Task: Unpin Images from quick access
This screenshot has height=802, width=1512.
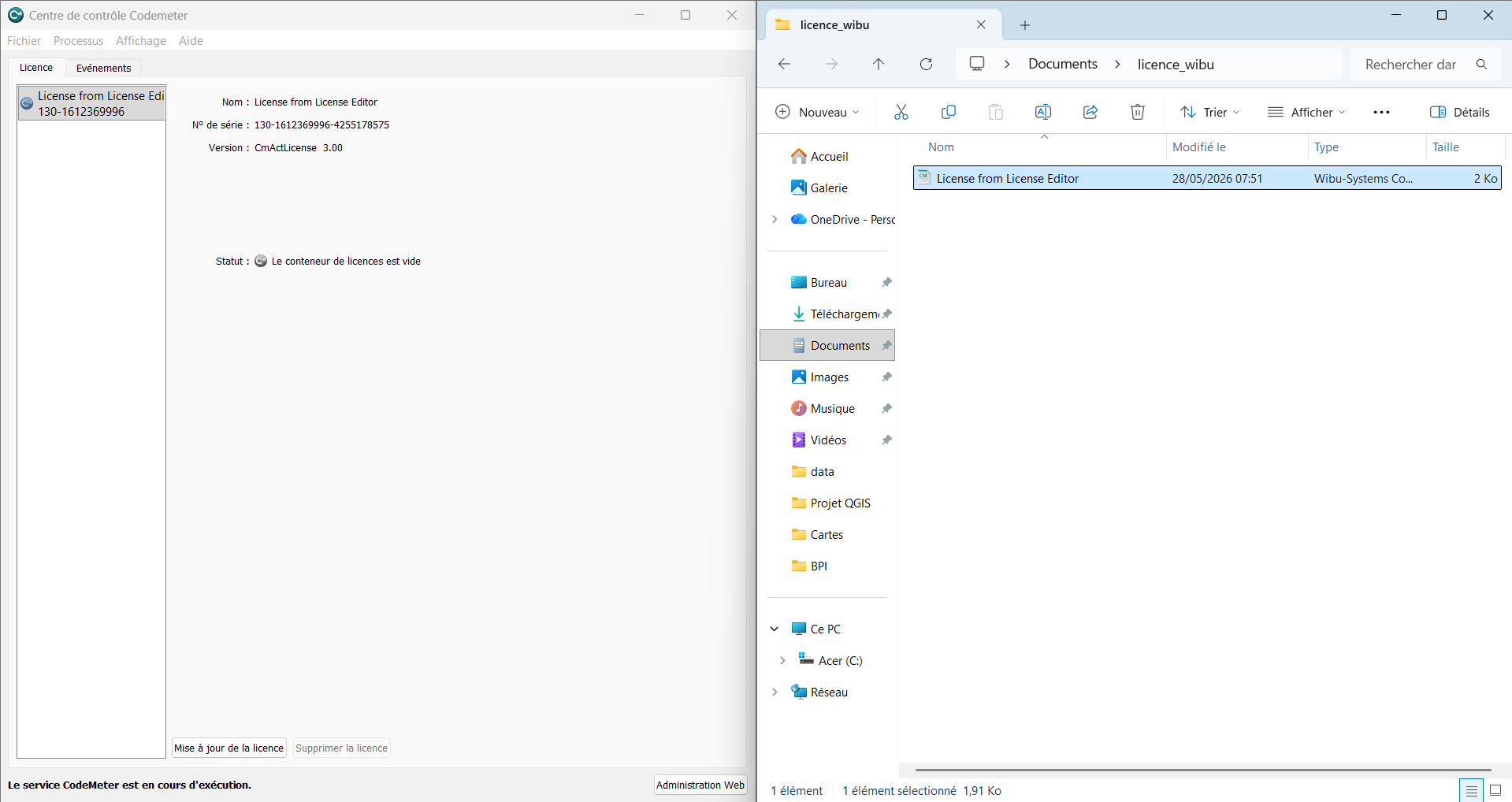Action: tap(886, 377)
